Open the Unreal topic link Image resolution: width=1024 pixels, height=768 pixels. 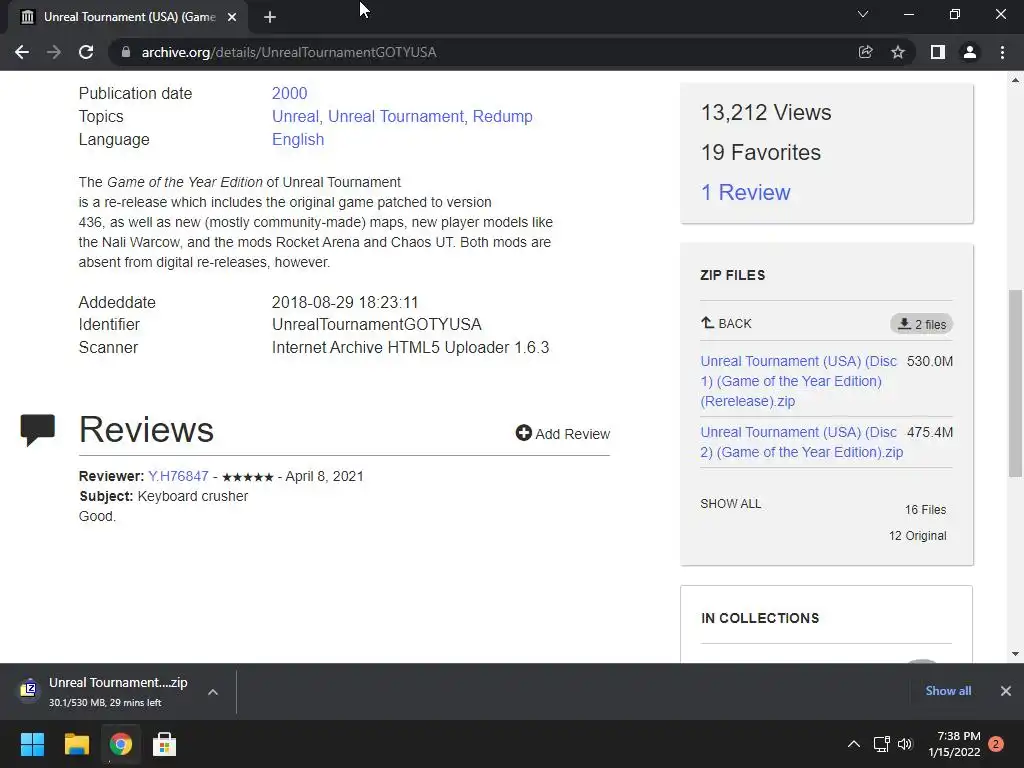(295, 116)
